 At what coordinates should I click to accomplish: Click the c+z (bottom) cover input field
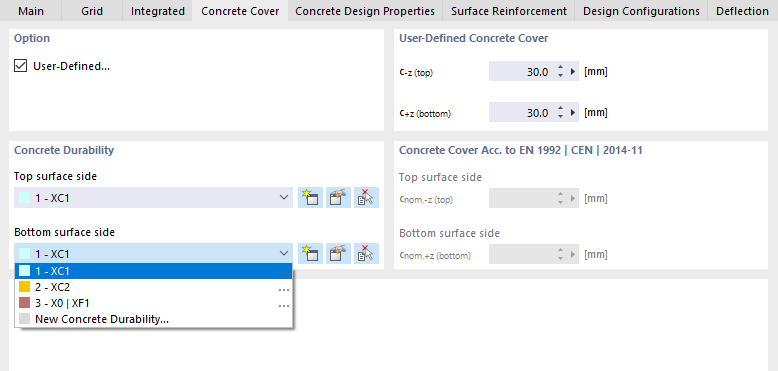click(521, 113)
